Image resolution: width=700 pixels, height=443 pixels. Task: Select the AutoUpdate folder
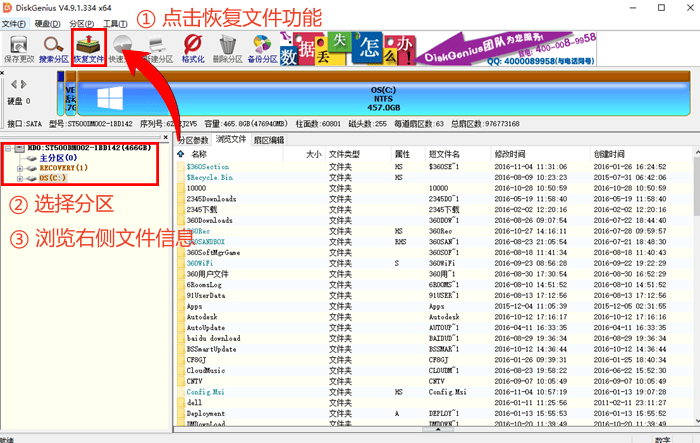pyautogui.click(x=206, y=327)
